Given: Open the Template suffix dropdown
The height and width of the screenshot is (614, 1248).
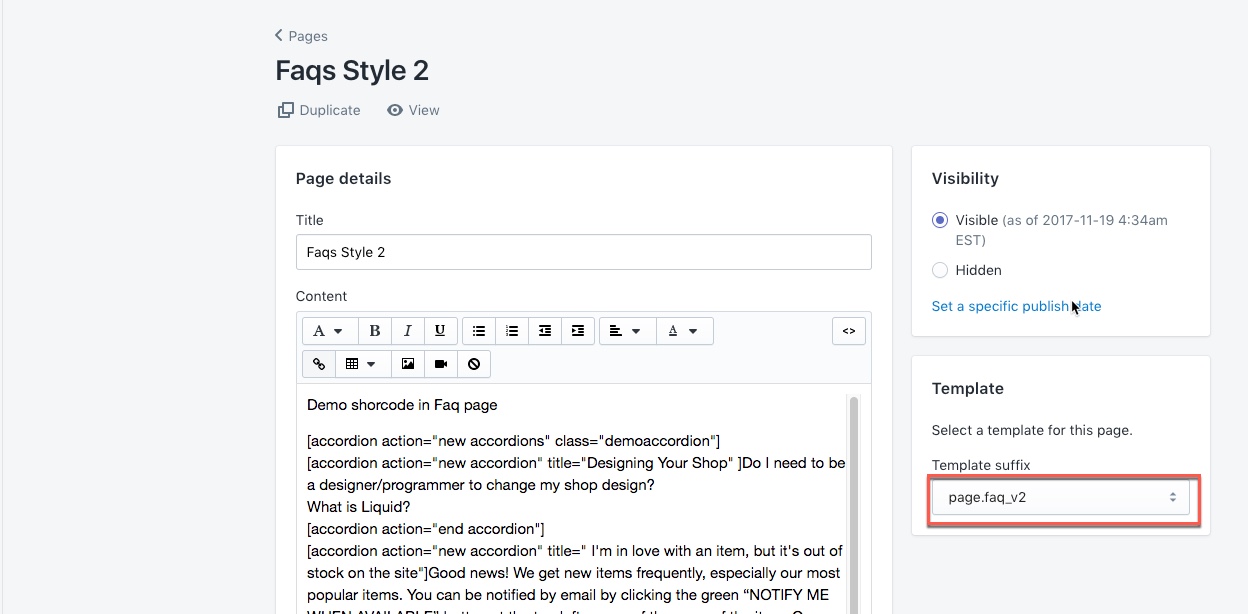Looking at the screenshot, I should [1061, 497].
